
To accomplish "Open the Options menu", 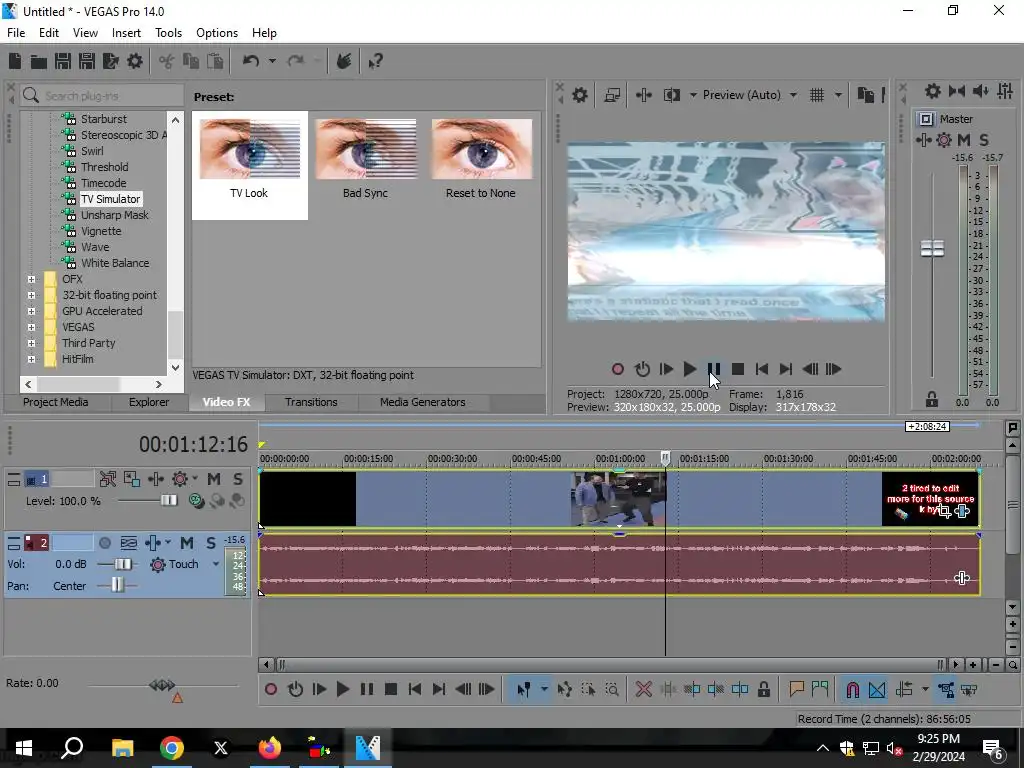I will pyautogui.click(x=217, y=33).
